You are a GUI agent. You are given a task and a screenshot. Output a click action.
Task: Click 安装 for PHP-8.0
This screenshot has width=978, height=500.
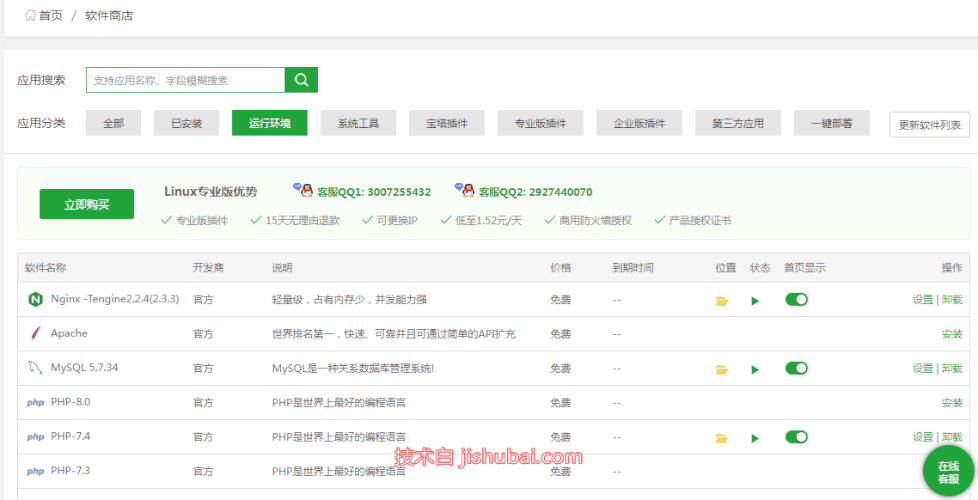(x=952, y=402)
